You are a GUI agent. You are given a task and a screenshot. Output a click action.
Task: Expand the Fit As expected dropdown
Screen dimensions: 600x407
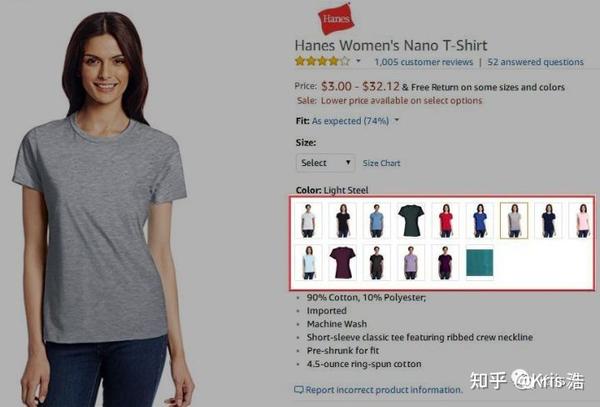(397, 120)
